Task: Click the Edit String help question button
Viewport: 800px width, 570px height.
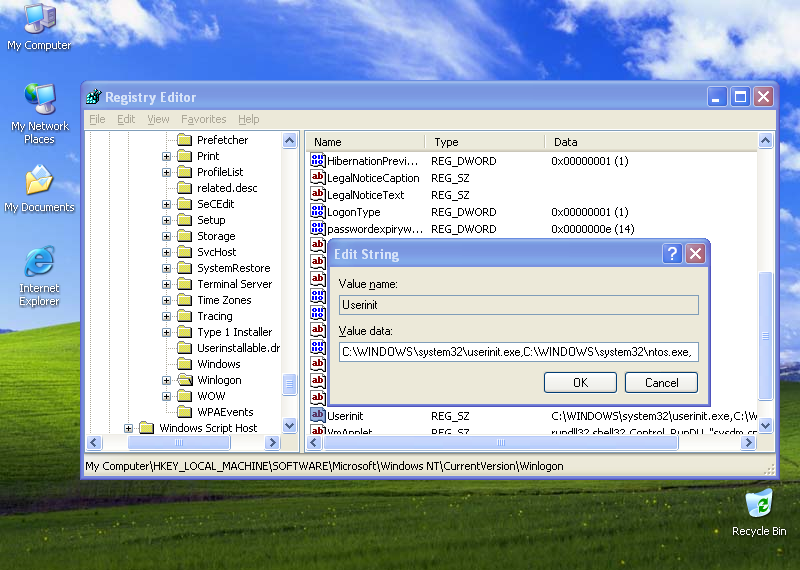Action: point(672,254)
